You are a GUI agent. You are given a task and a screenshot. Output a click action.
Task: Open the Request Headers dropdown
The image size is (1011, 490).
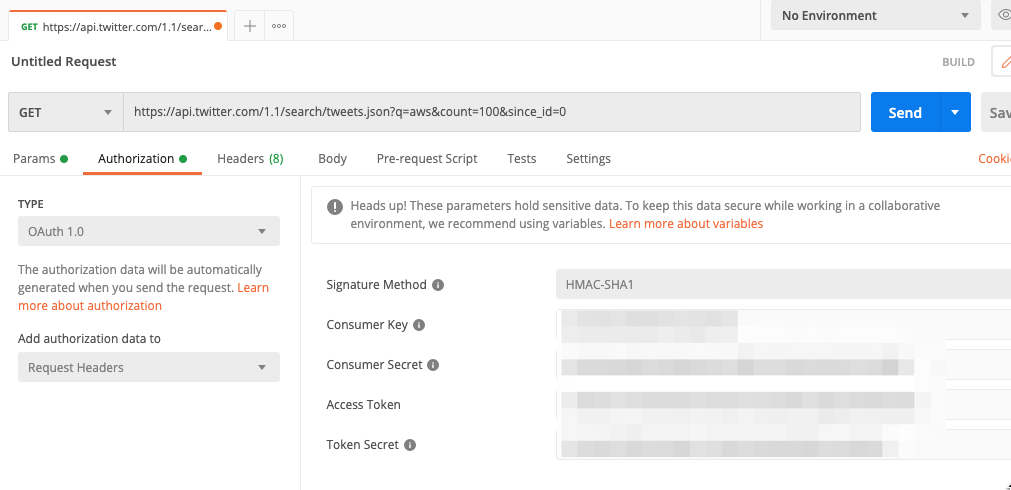(x=149, y=368)
